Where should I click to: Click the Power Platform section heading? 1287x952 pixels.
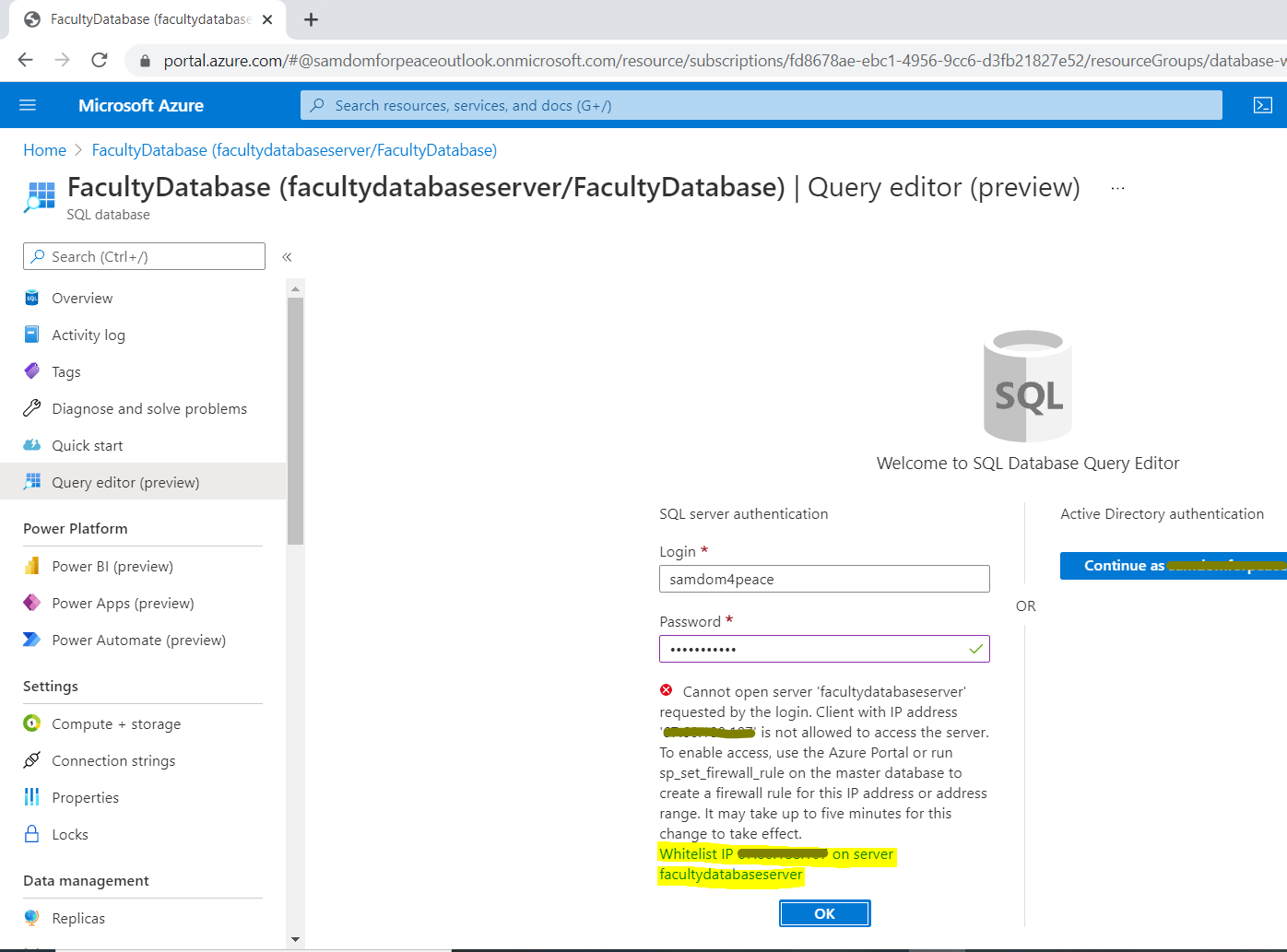76,528
